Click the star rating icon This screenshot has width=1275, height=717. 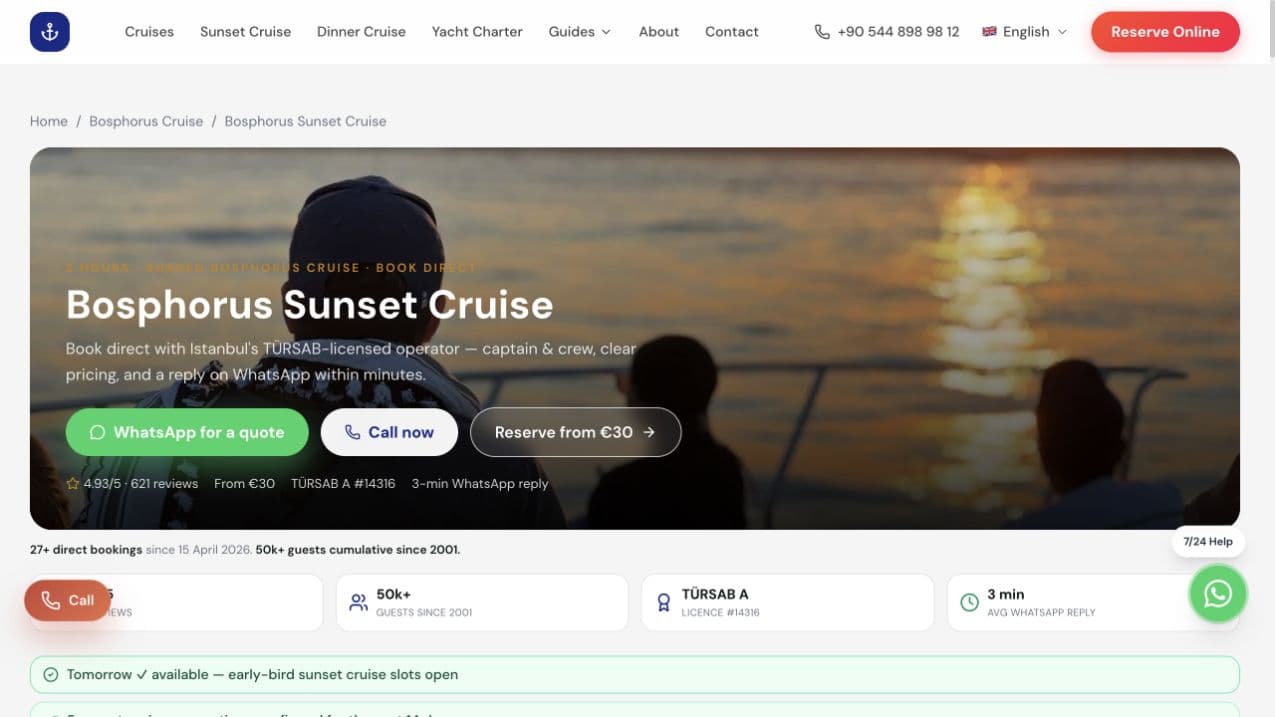coord(73,484)
